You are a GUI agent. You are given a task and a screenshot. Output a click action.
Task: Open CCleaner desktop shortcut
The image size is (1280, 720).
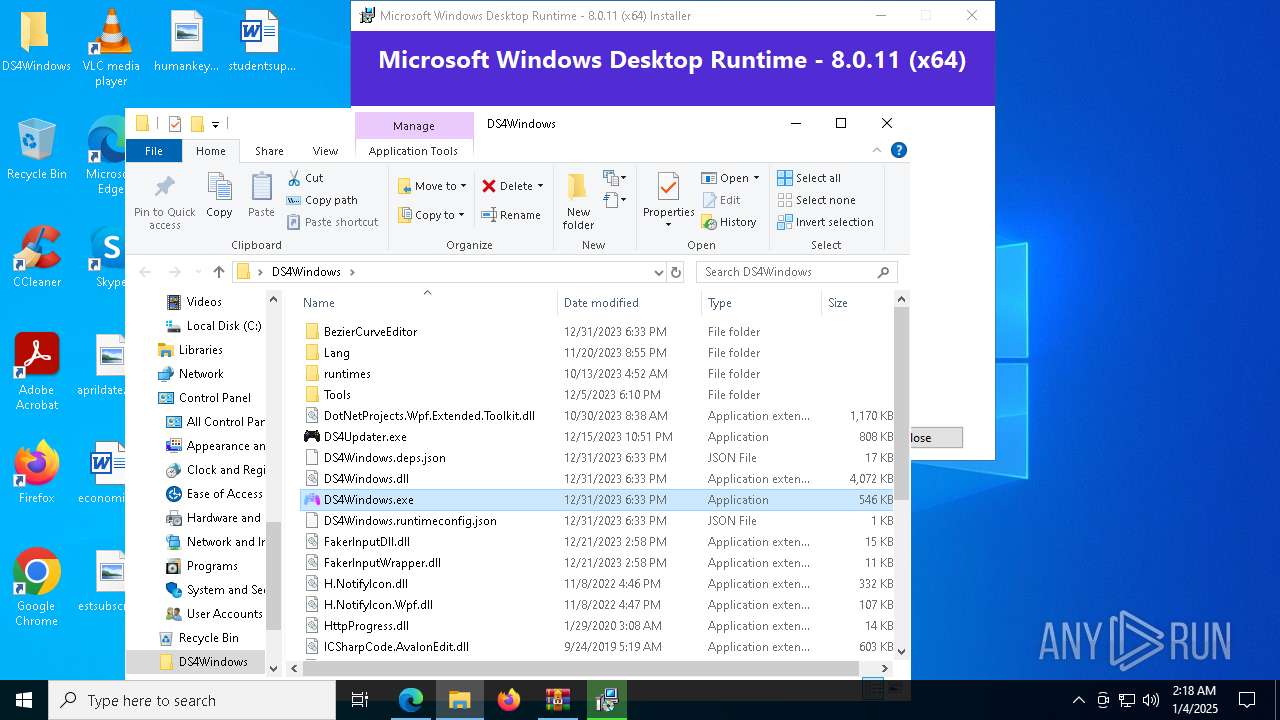[x=37, y=257]
